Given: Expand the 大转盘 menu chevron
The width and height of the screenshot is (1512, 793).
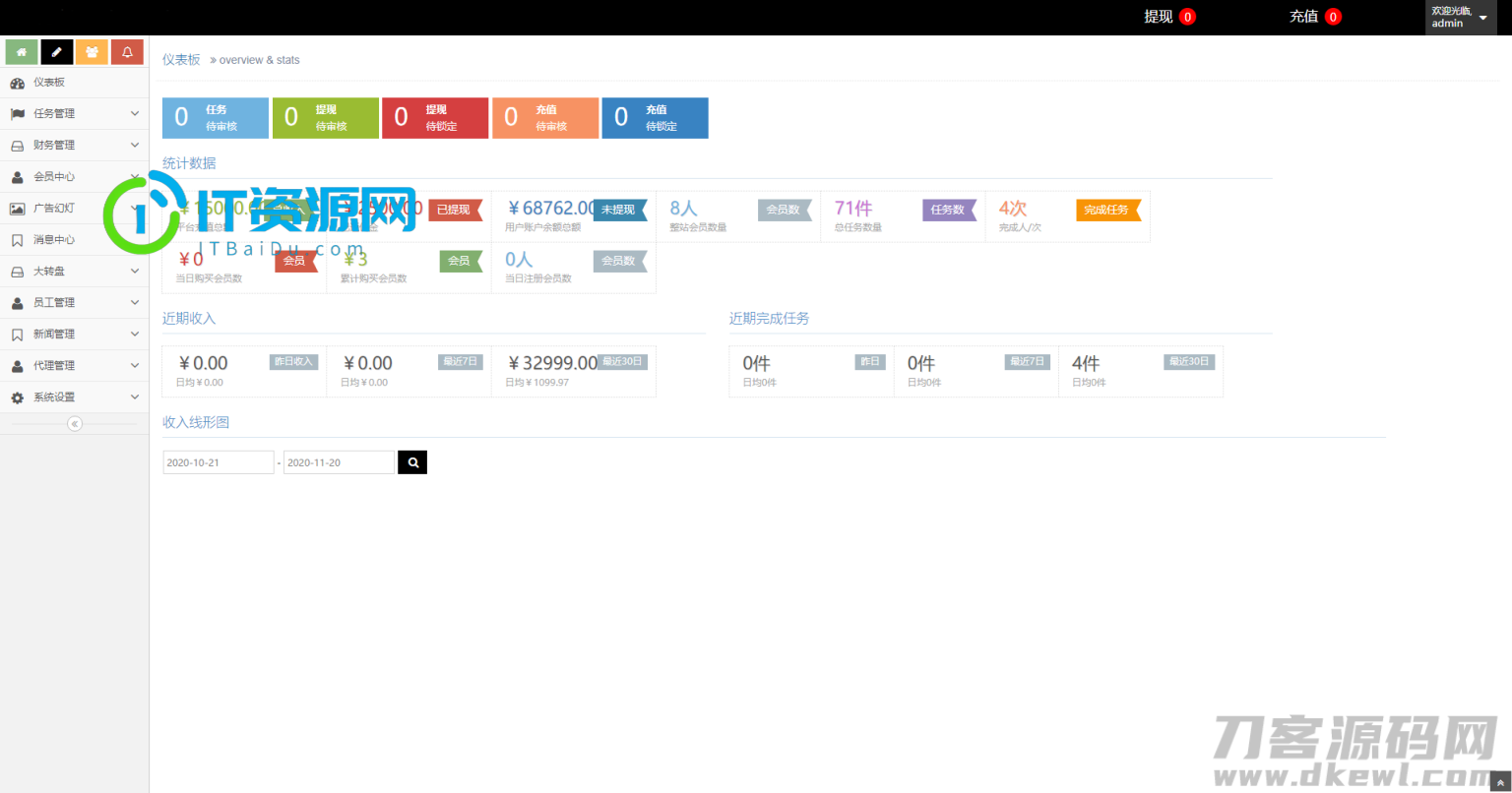Looking at the screenshot, I should (x=135, y=272).
